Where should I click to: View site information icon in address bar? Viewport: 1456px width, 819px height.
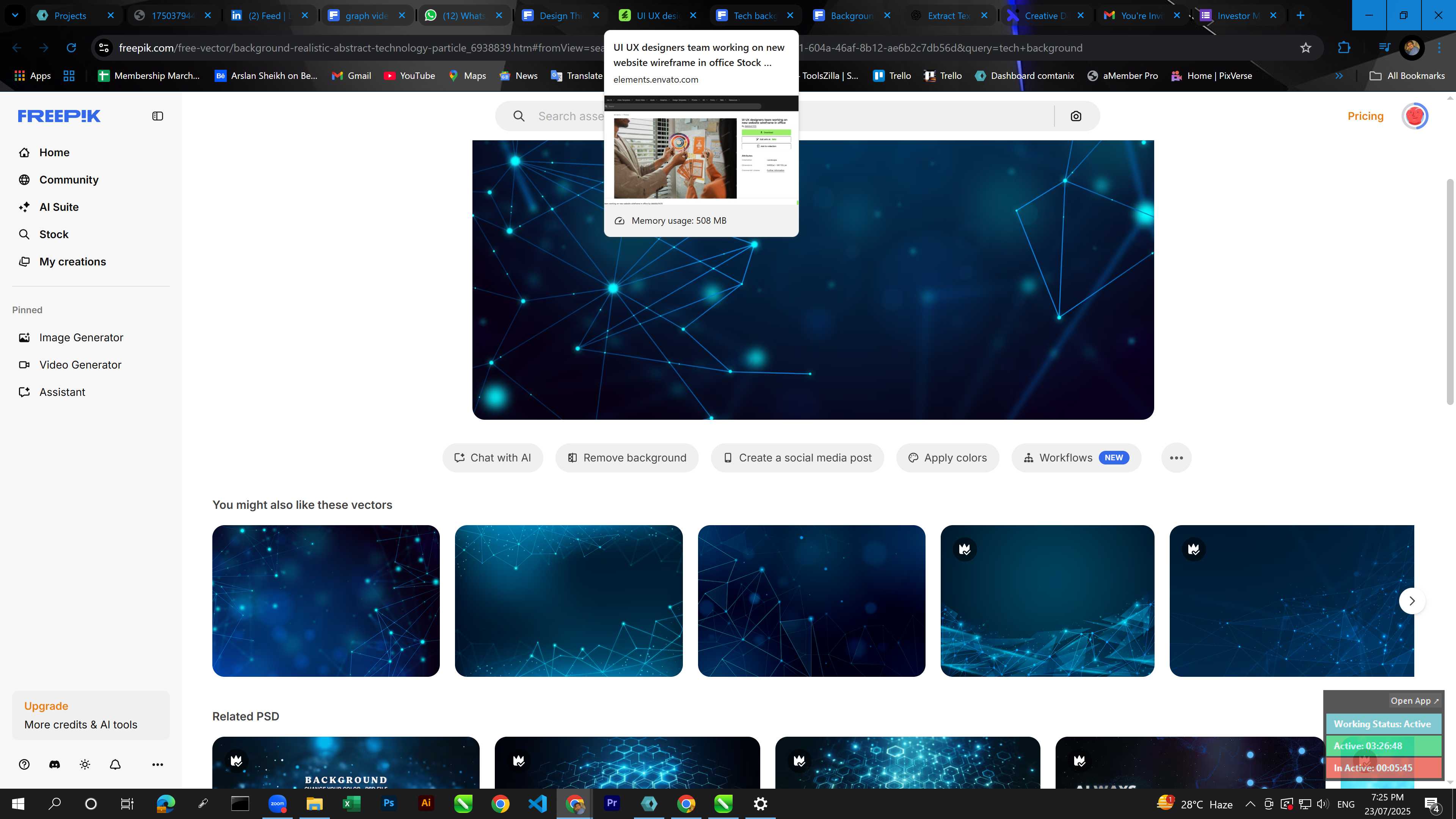point(104,48)
